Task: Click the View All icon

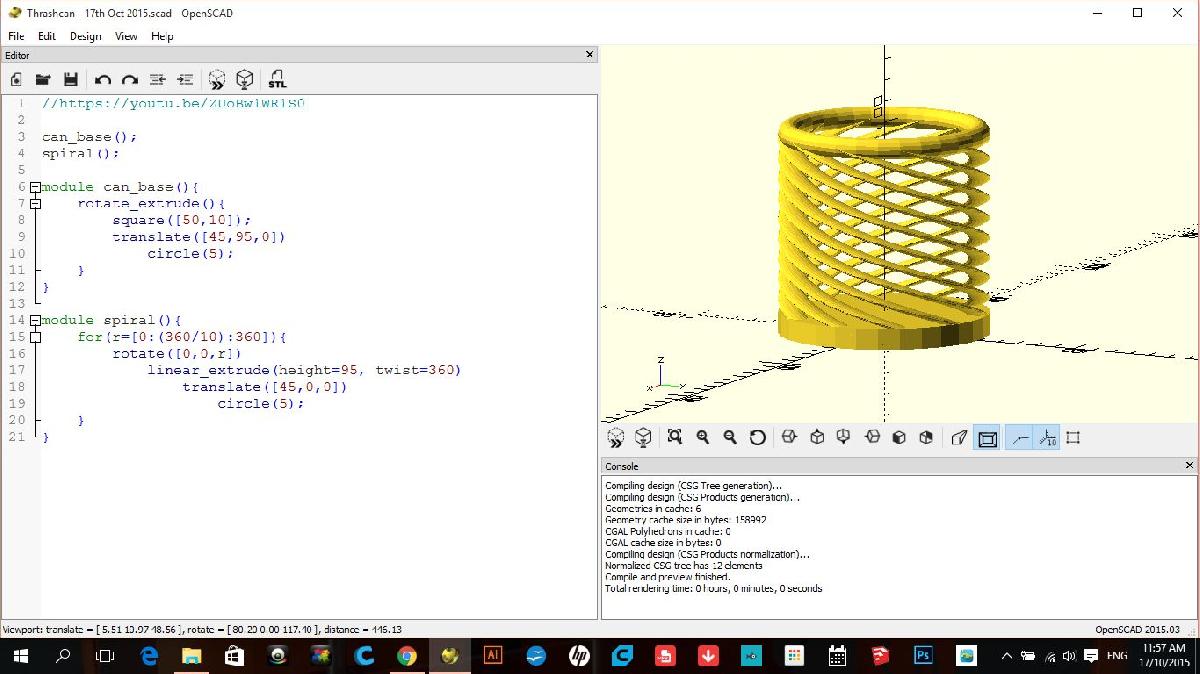Action: (675, 438)
